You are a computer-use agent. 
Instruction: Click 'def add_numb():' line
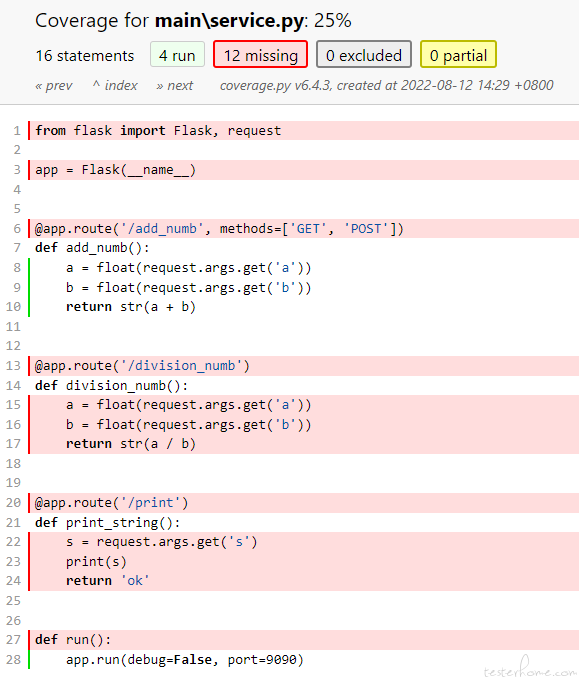click(304, 248)
